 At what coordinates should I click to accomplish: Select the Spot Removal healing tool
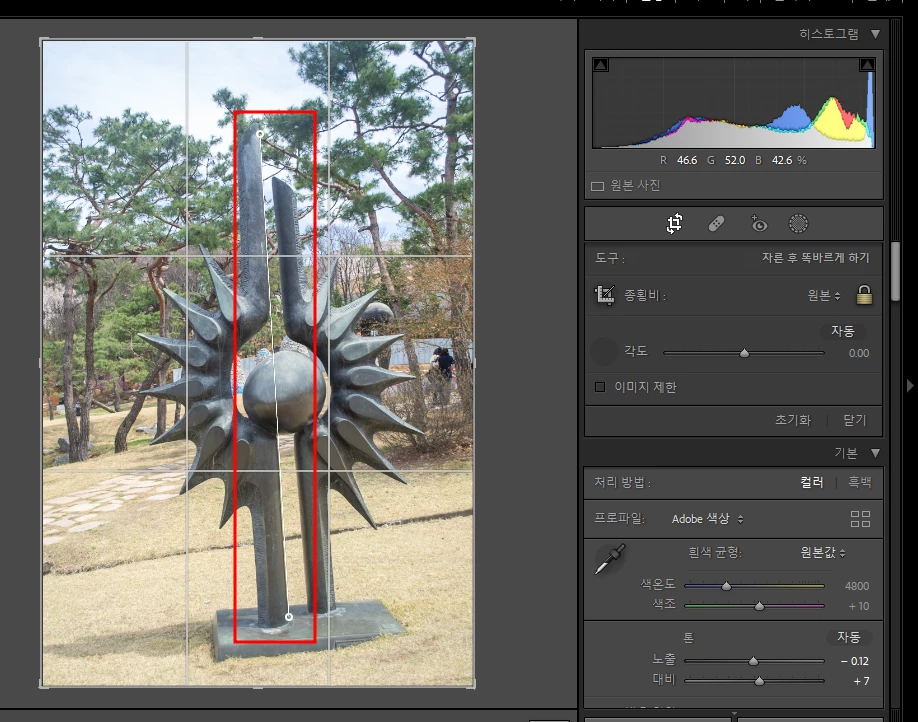(x=716, y=224)
